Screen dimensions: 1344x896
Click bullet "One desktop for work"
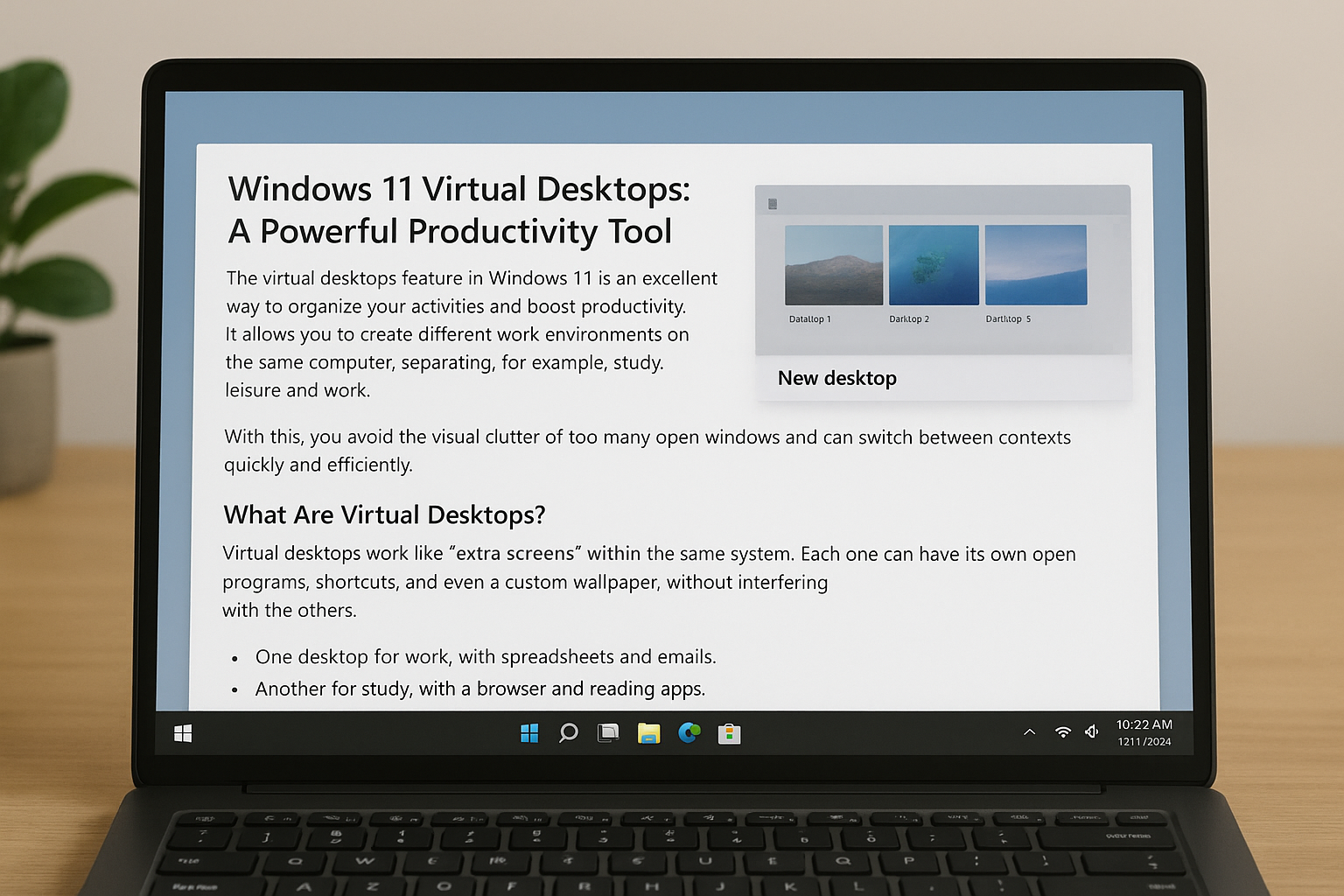[x=486, y=656]
